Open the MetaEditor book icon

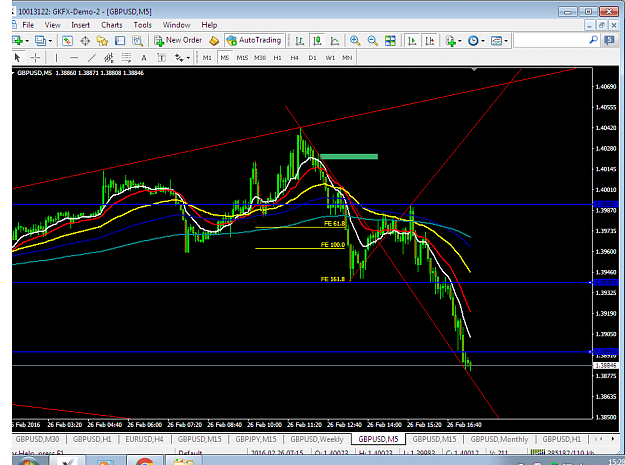pyautogui.click(x=214, y=41)
